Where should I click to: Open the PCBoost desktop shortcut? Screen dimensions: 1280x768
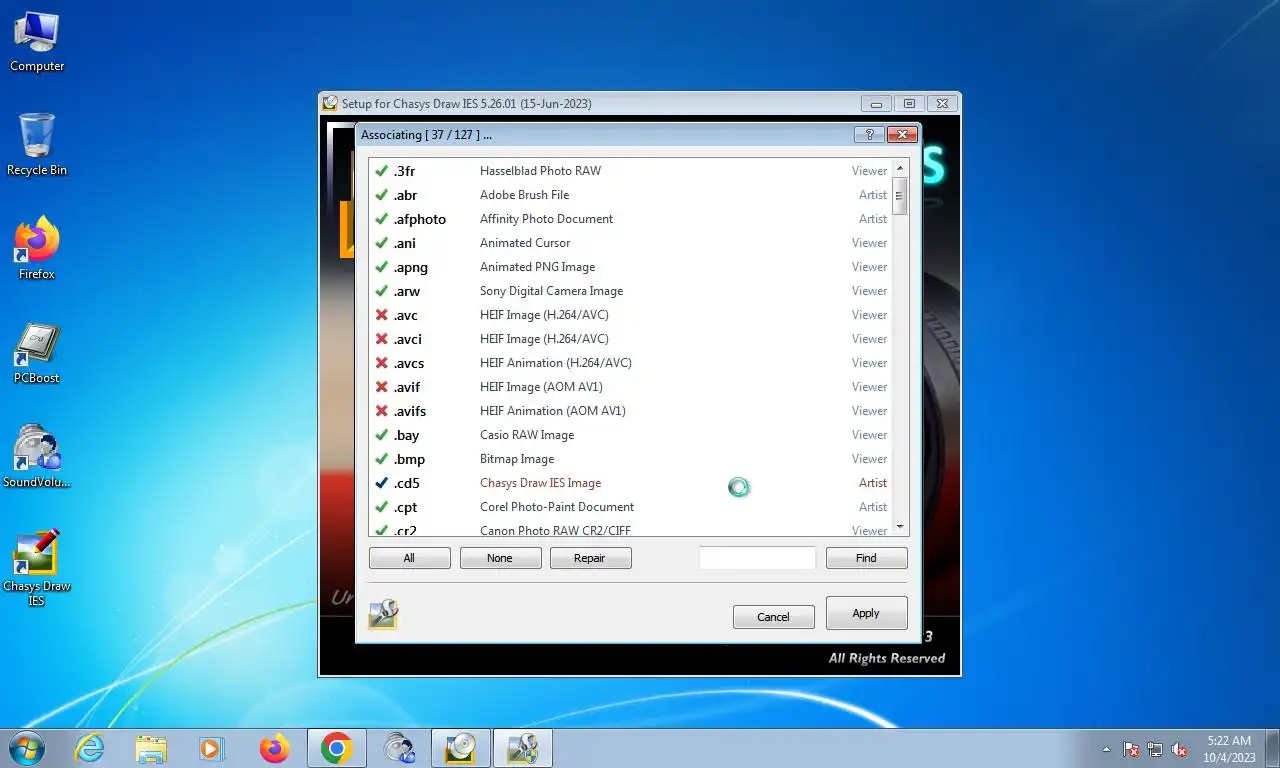click(x=37, y=353)
